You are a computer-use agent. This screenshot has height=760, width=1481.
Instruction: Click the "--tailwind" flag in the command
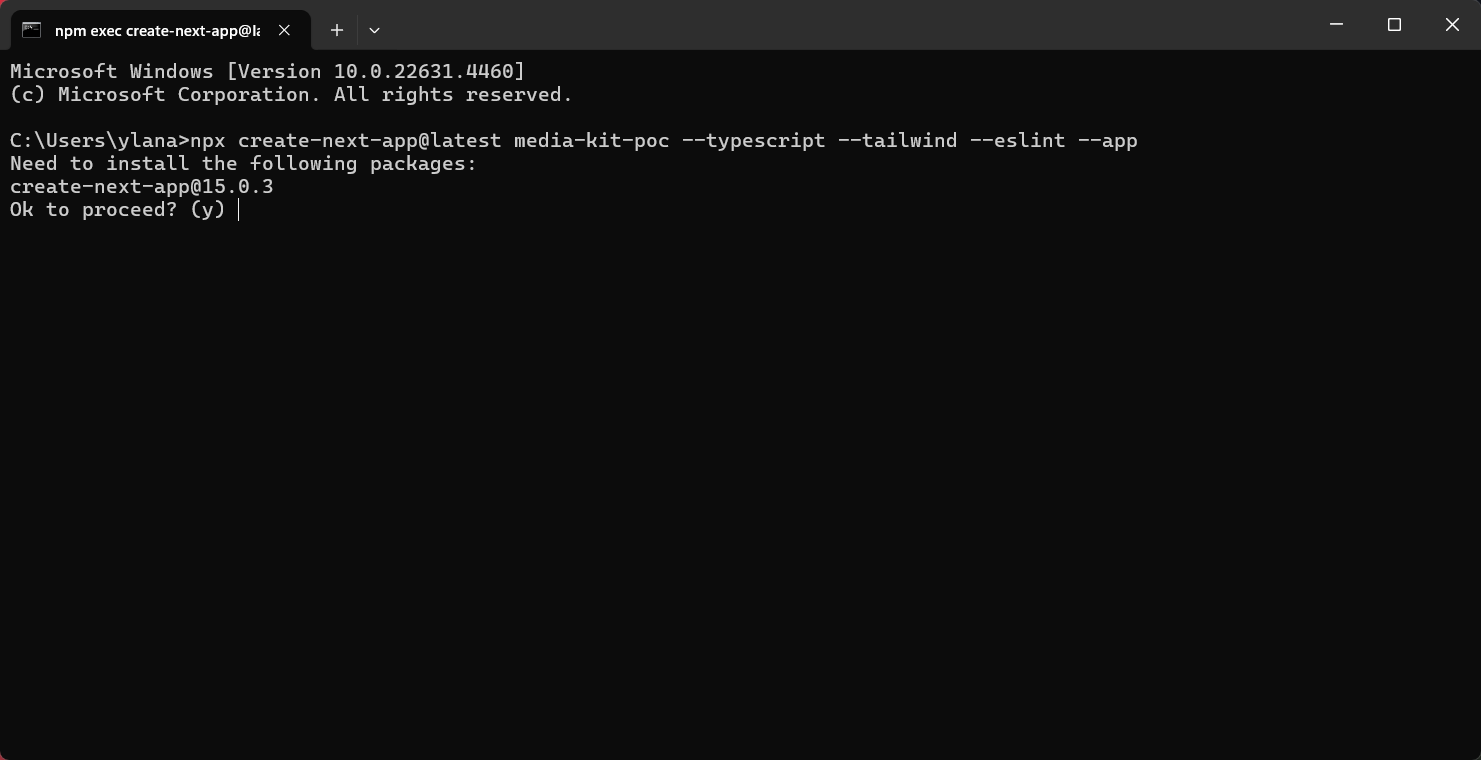(898, 141)
